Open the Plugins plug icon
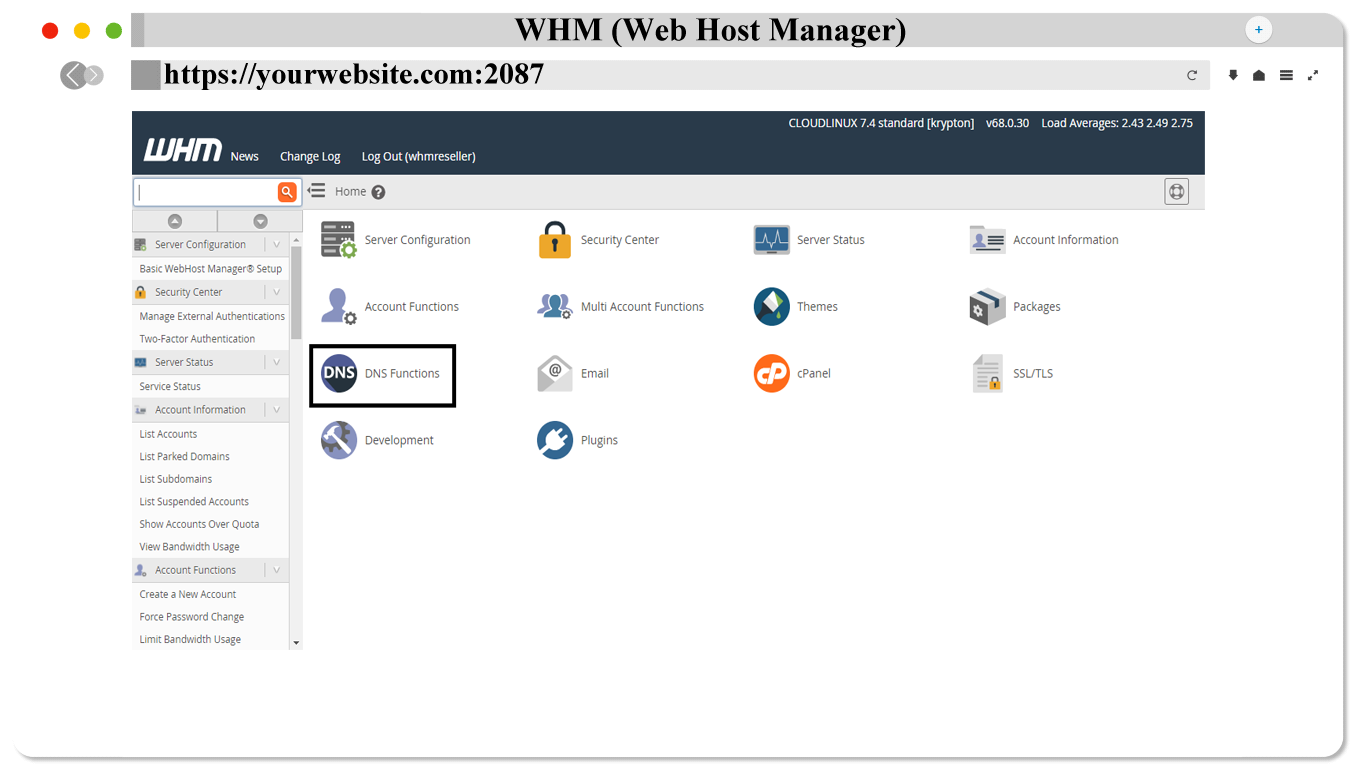Viewport: 1362px width, 769px height. pyautogui.click(x=554, y=440)
